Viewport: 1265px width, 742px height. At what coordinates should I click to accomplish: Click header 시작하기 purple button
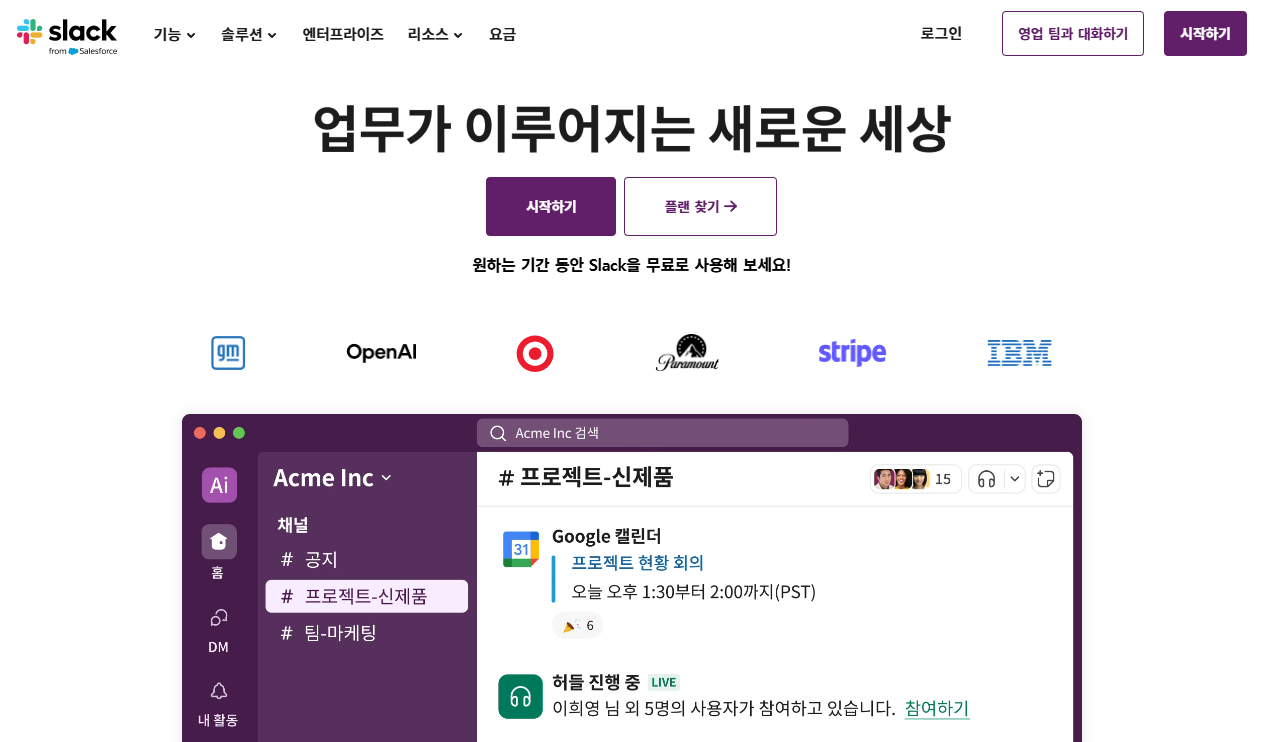tap(1205, 34)
